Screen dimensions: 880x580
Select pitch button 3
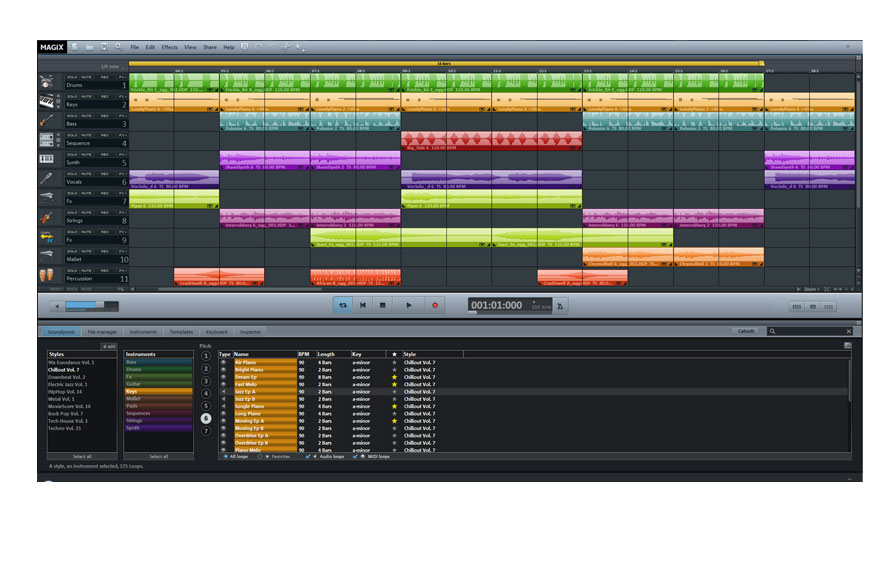point(206,381)
